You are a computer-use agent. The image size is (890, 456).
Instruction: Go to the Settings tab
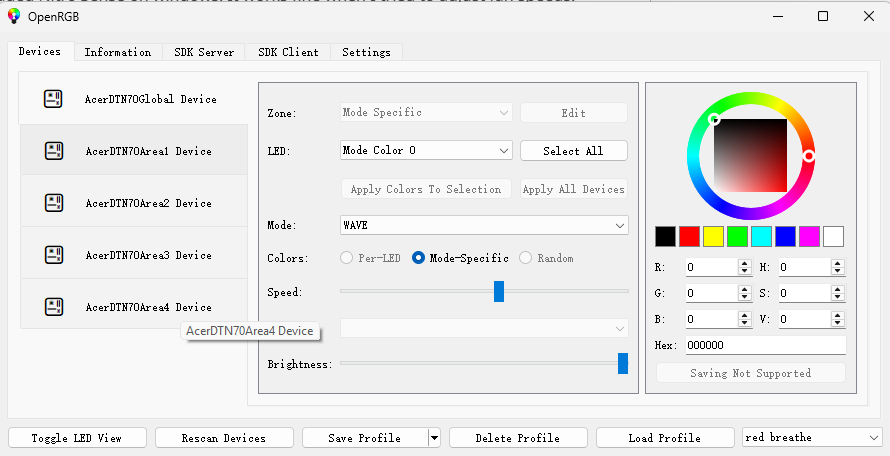pyautogui.click(x=366, y=52)
